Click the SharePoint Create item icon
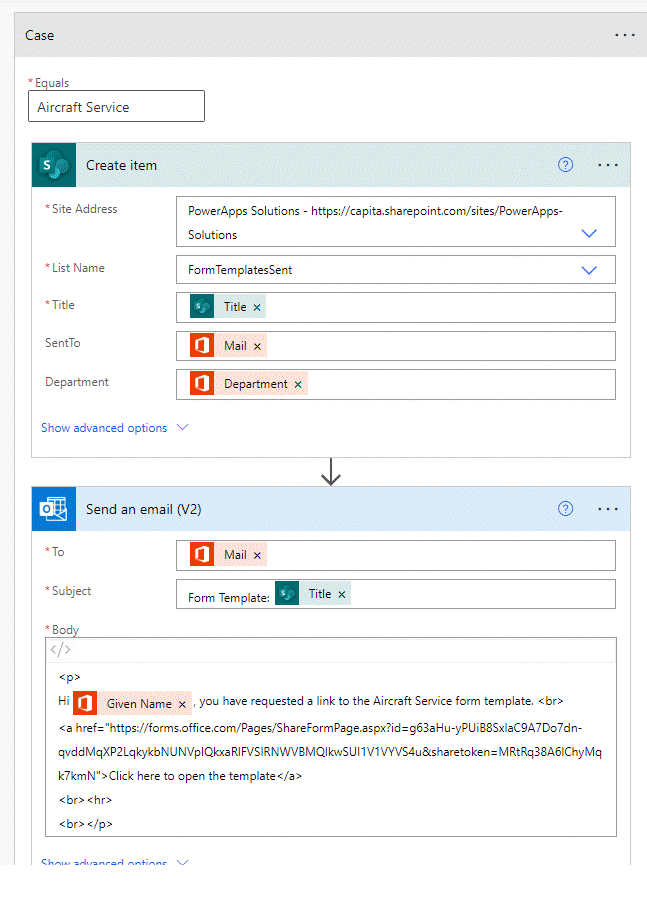647x900 pixels. tap(54, 165)
